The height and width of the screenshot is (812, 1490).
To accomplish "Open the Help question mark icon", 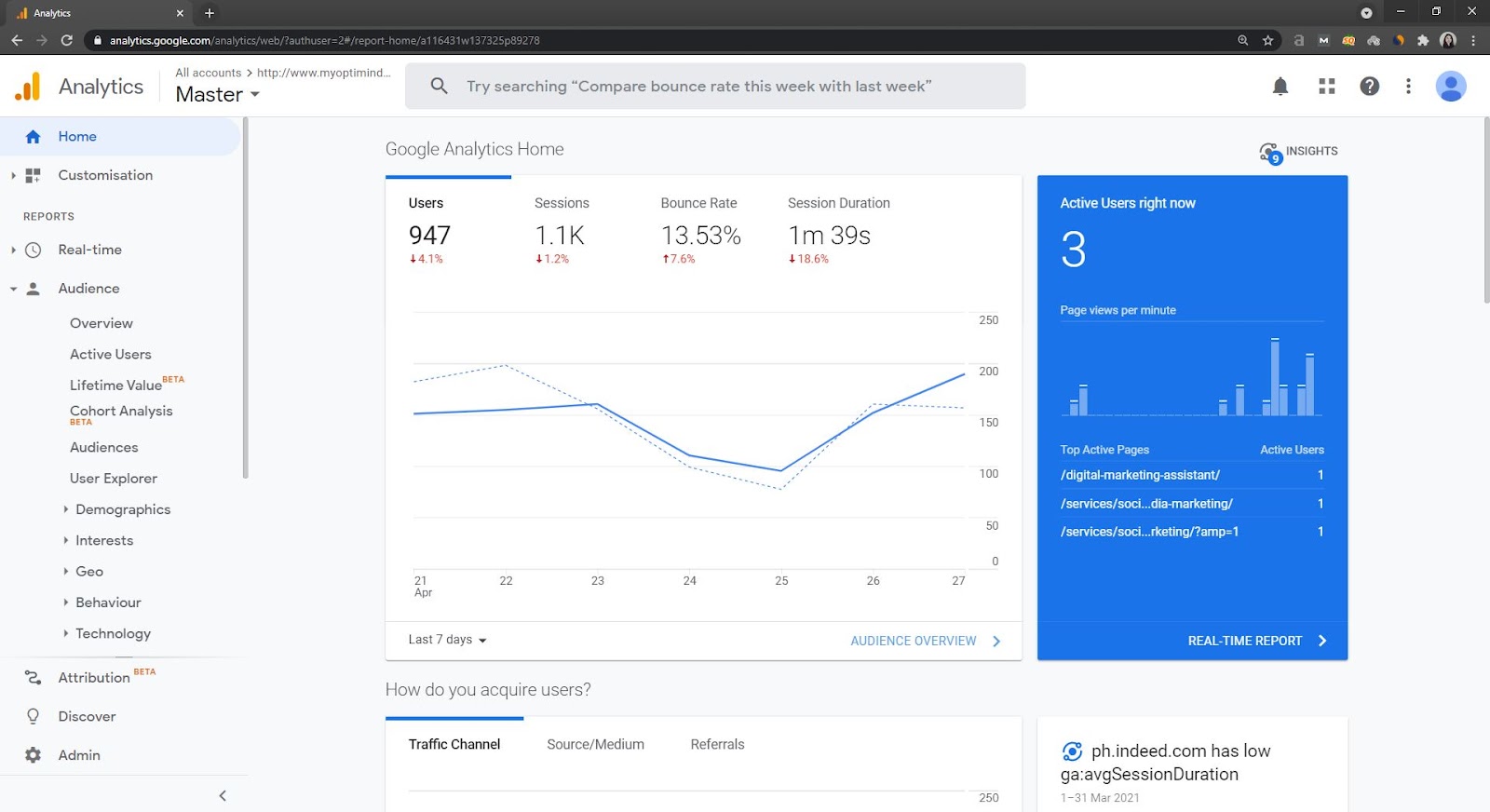I will (x=1369, y=87).
